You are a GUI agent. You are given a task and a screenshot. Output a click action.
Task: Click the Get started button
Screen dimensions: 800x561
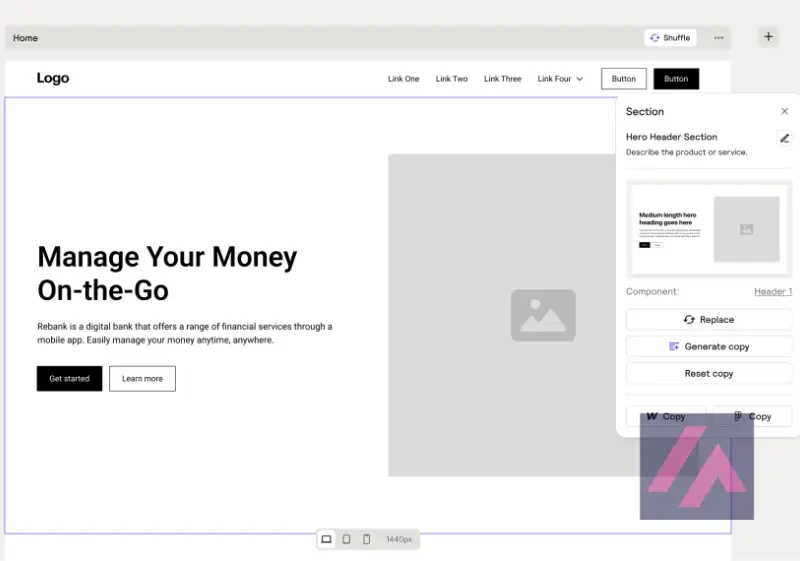pyautogui.click(x=69, y=378)
